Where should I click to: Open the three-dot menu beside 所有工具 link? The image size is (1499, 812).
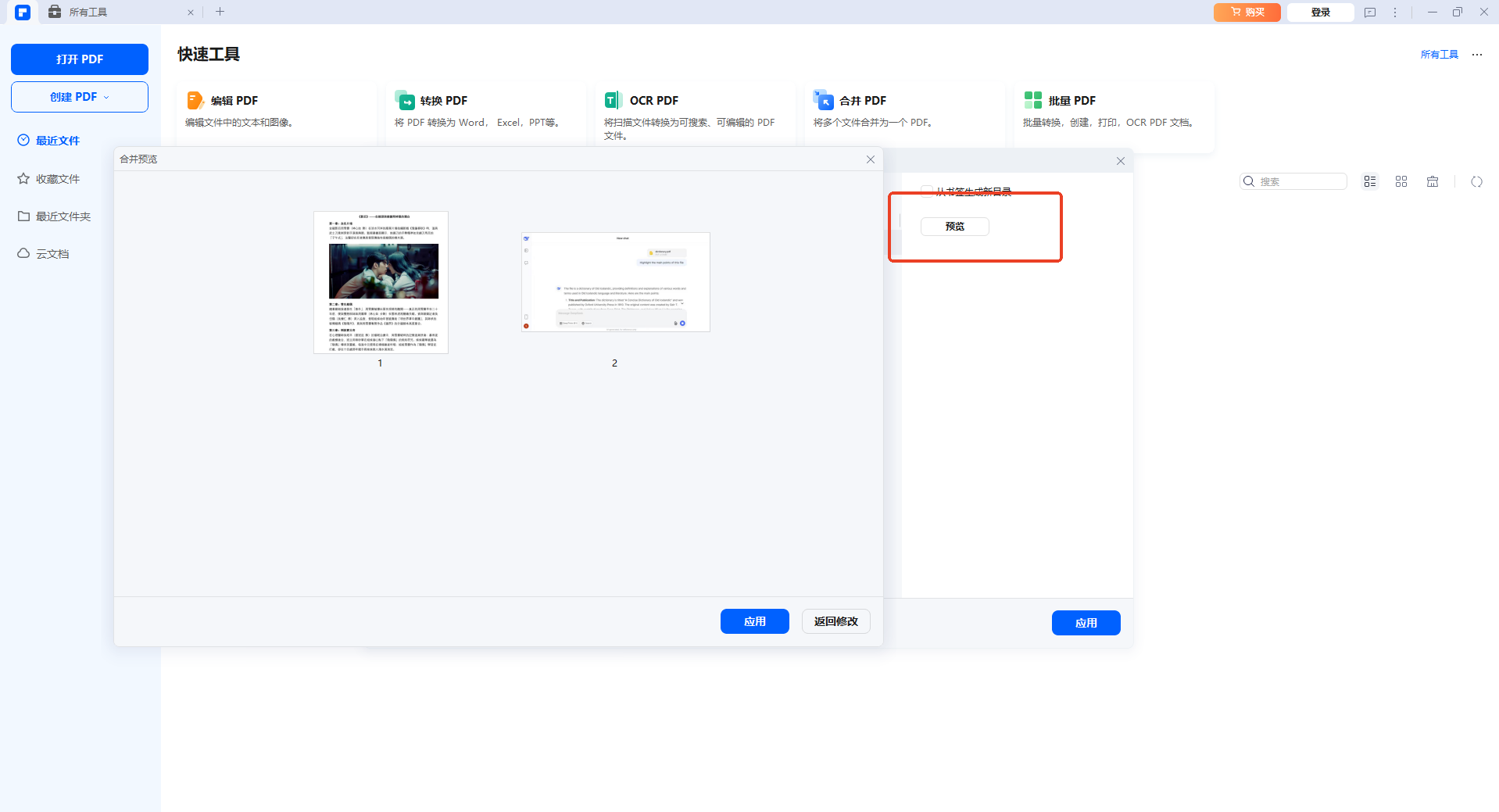click(x=1476, y=55)
